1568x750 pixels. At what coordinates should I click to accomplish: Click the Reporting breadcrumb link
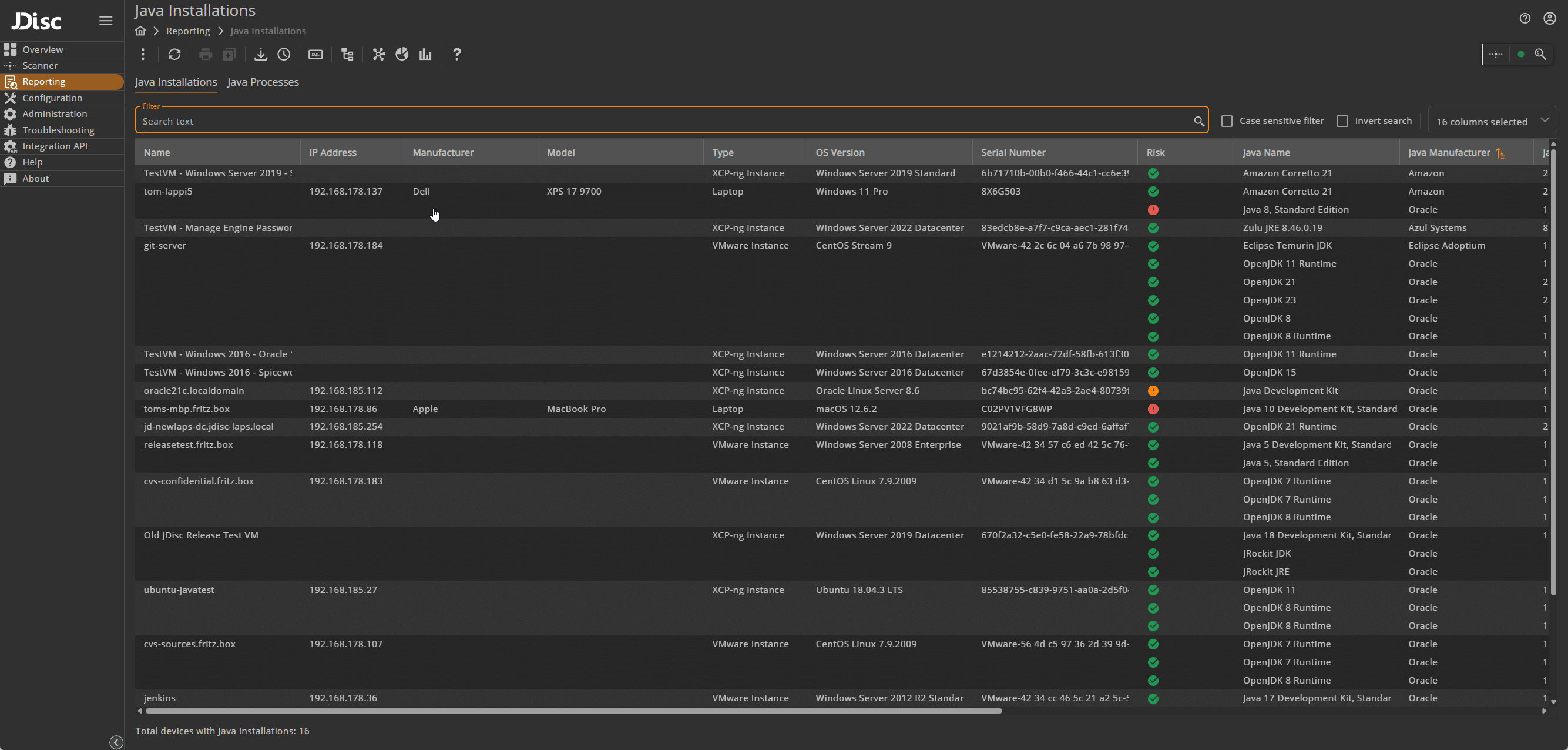coord(187,31)
